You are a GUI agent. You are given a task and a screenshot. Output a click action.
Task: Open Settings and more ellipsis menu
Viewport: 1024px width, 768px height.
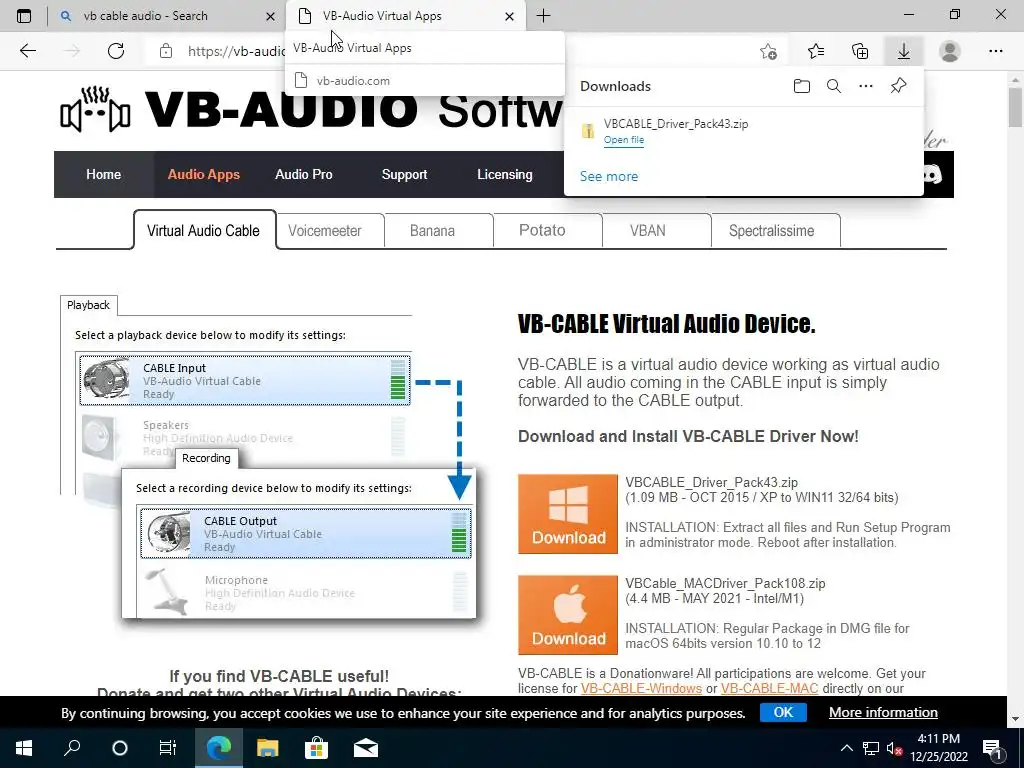995,51
